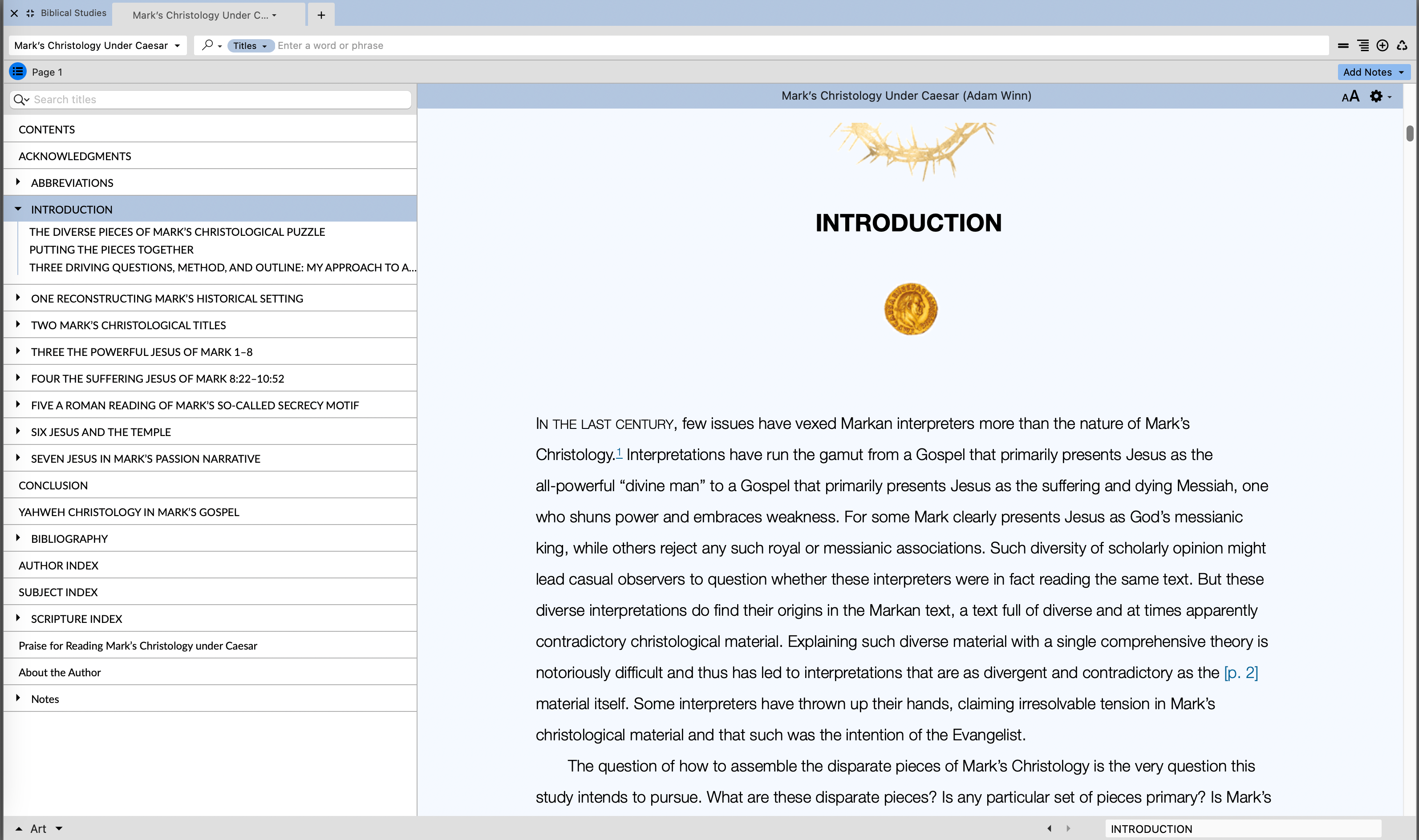Open the gear display settings menu
Screen dimensions: 1419x840
tap(1379, 96)
